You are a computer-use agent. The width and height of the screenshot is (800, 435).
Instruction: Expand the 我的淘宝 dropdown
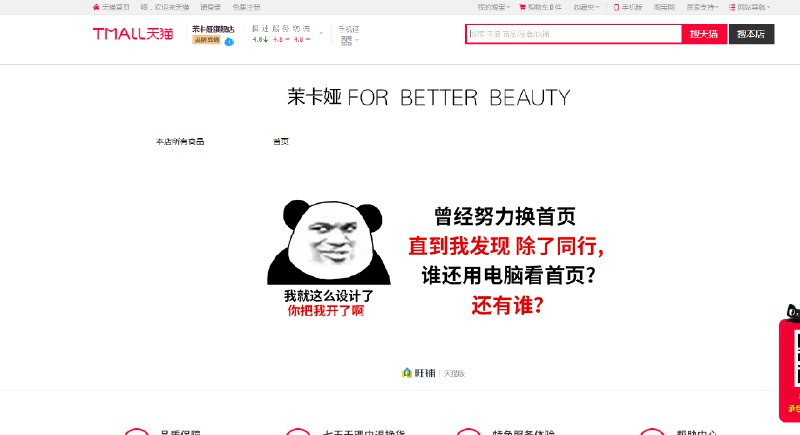493,7
